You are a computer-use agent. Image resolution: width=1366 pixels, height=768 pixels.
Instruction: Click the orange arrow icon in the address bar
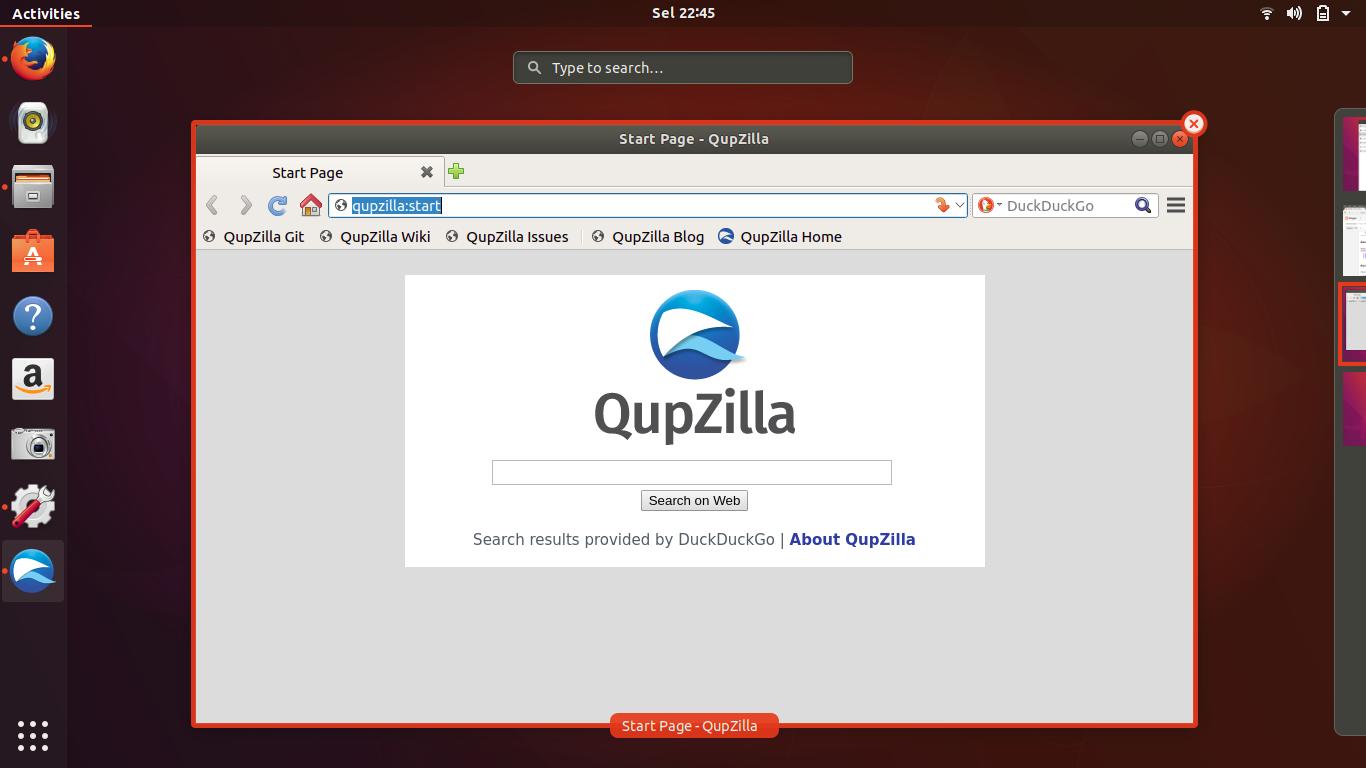pos(941,205)
